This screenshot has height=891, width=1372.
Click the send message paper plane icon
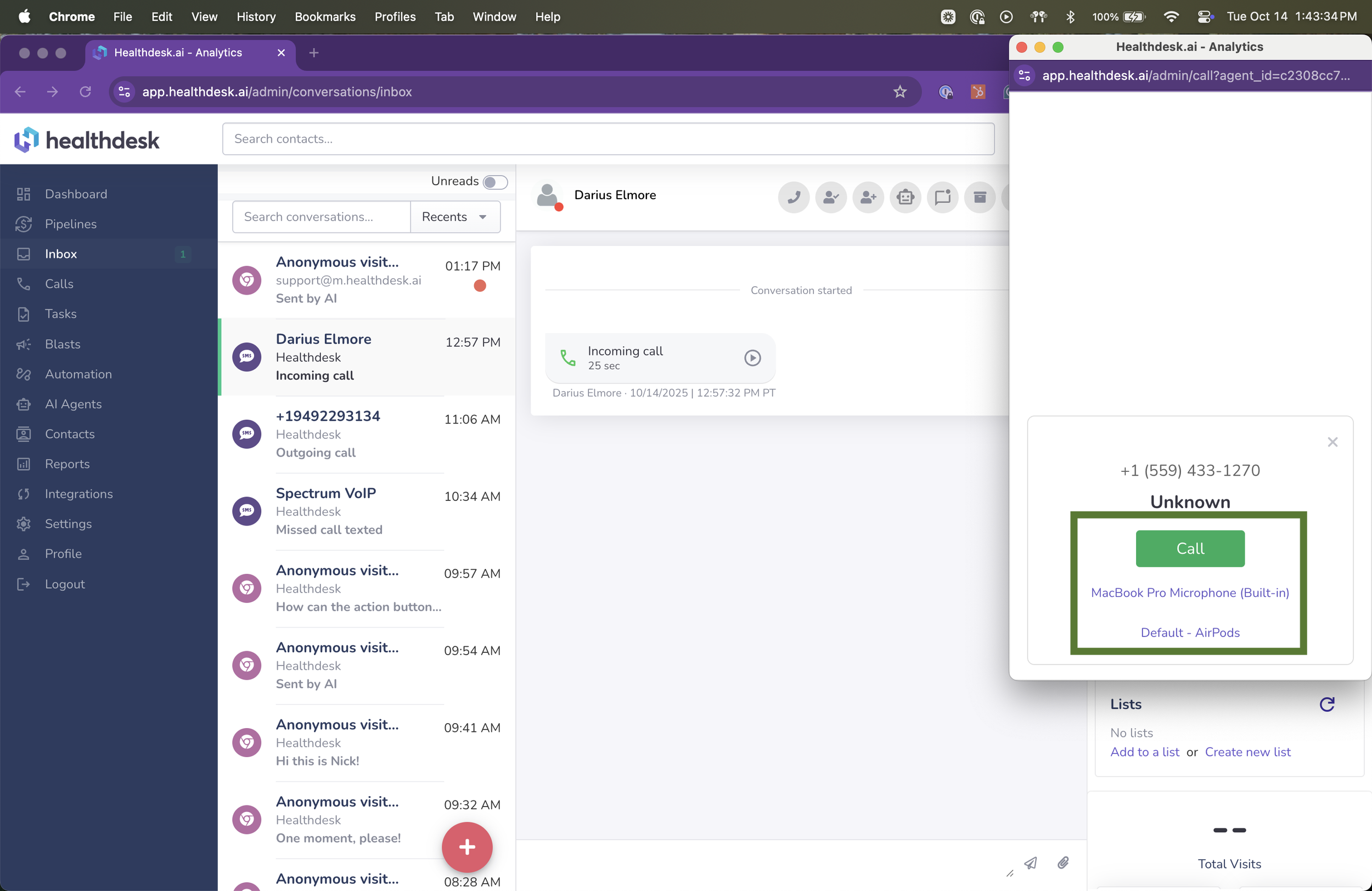(1031, 863)
